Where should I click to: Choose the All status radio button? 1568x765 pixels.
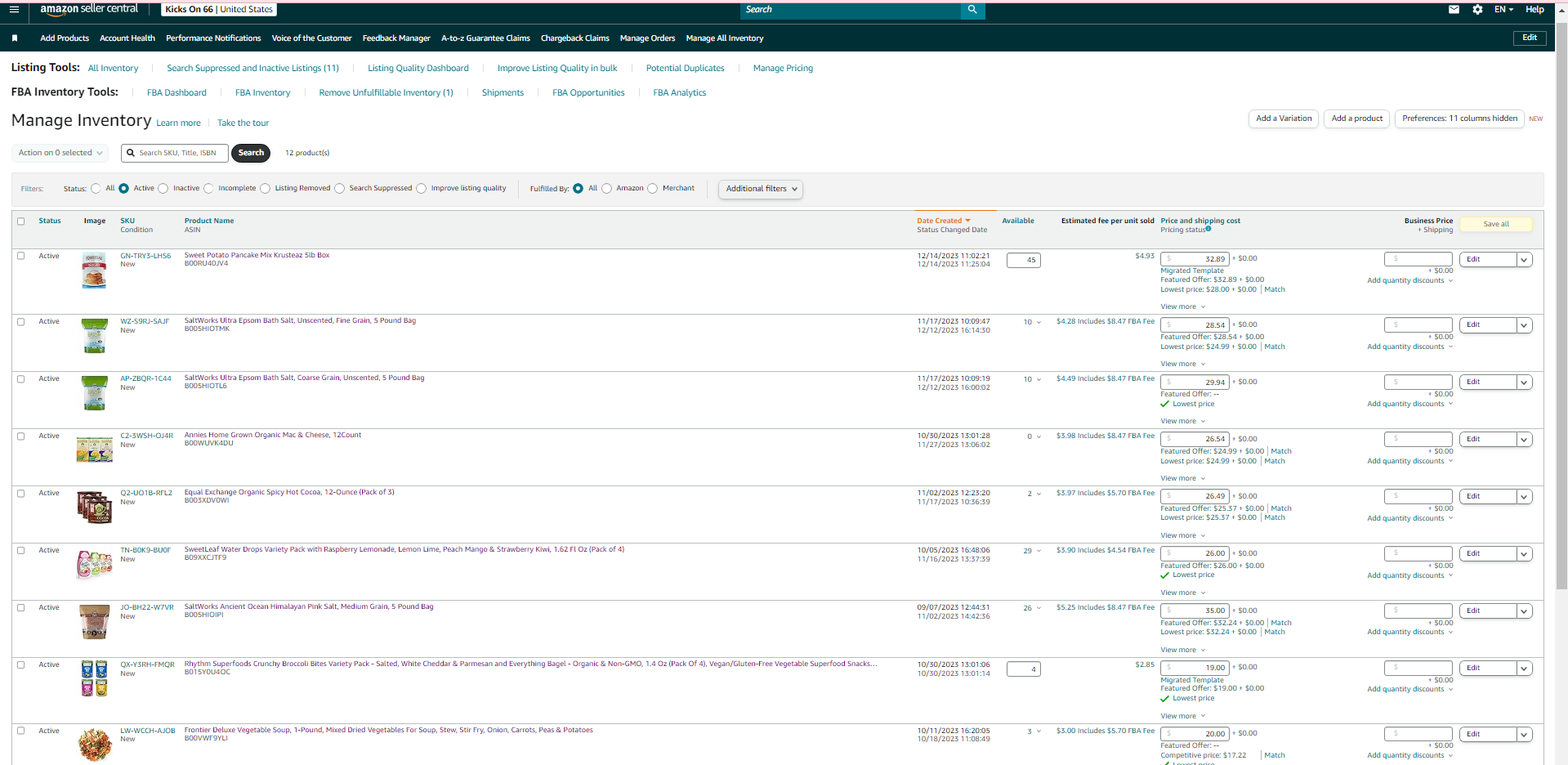[96, 189]
